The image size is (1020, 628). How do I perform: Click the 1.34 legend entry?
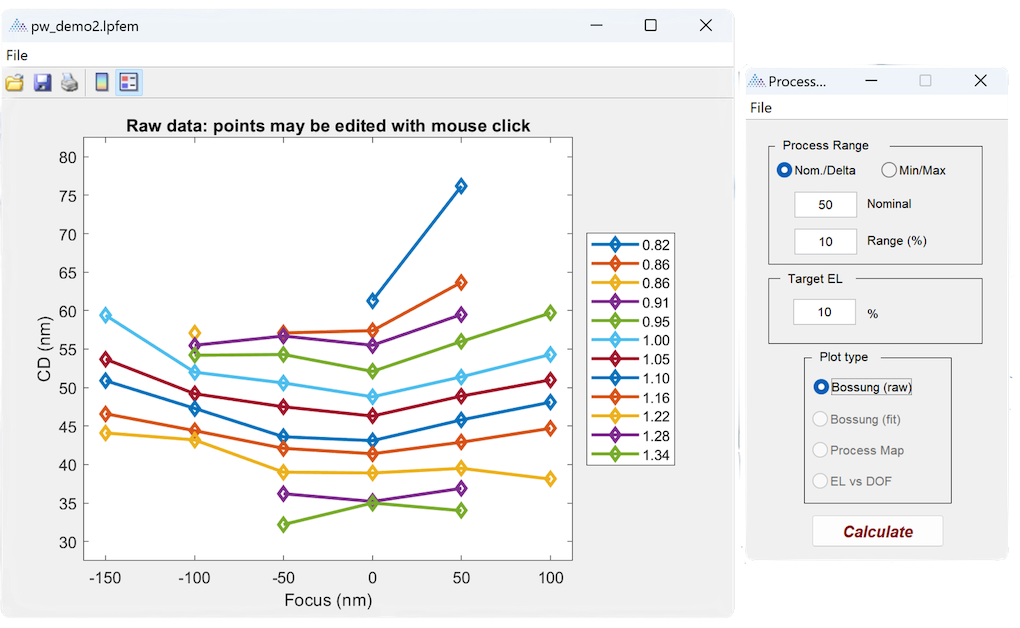tap(630, 456)
